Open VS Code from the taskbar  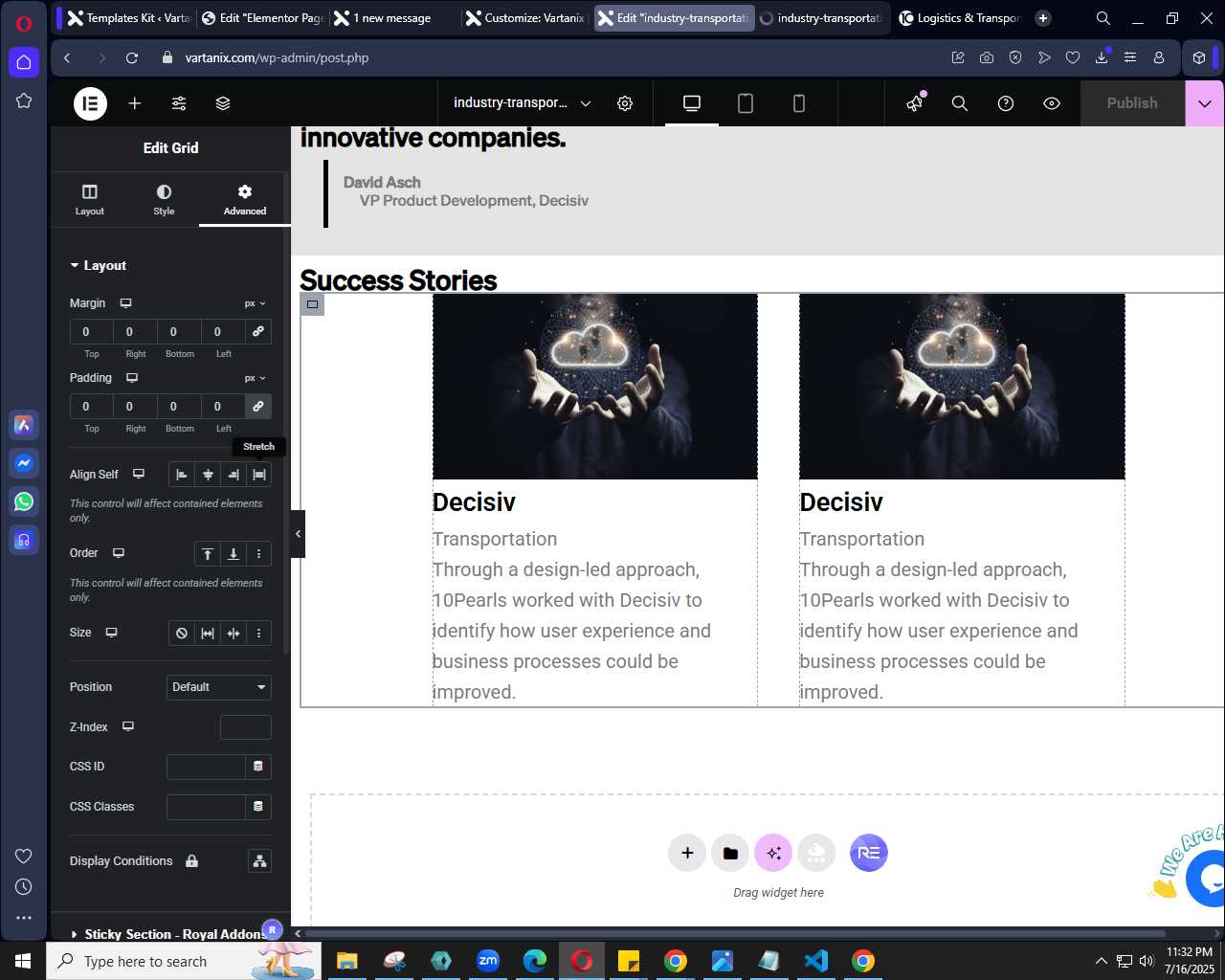coord(816,961)
